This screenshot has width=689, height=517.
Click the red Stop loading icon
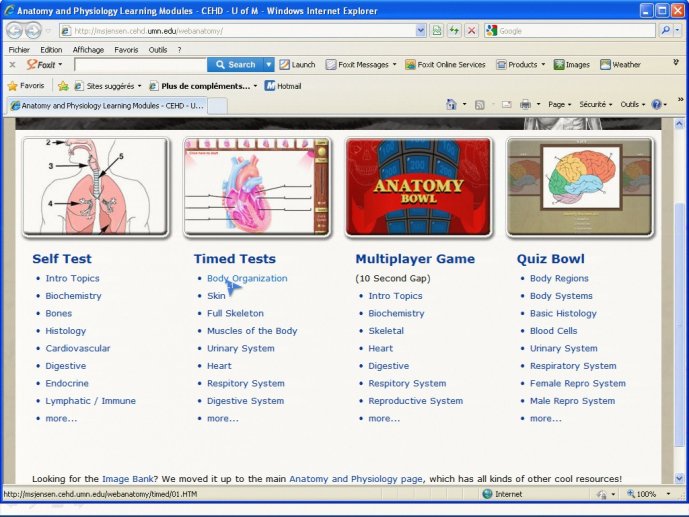tap(471, 30)
